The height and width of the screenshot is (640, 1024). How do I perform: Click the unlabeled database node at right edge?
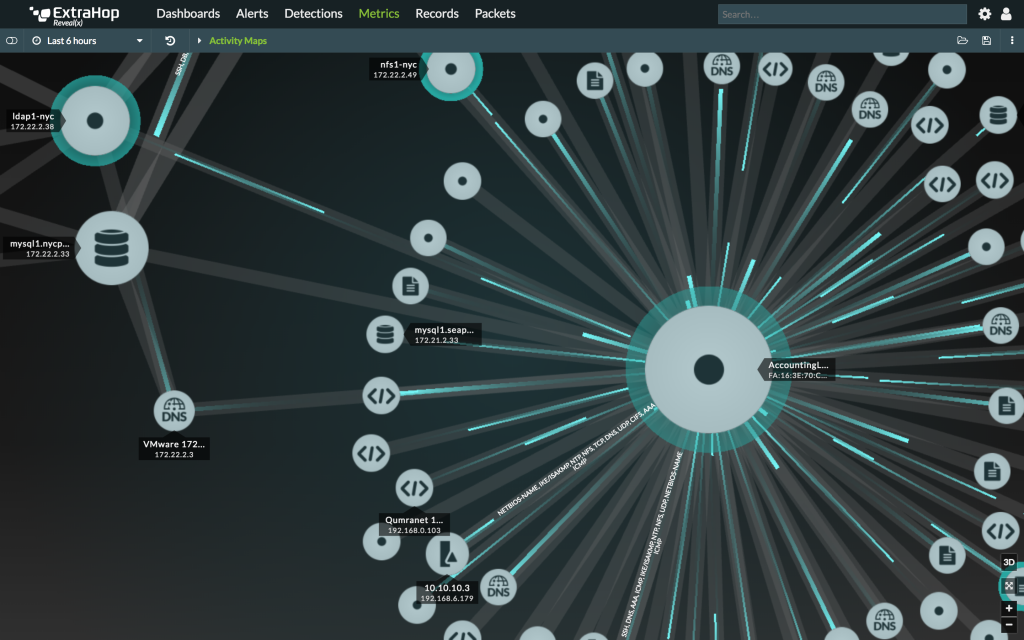pos(998,115)
